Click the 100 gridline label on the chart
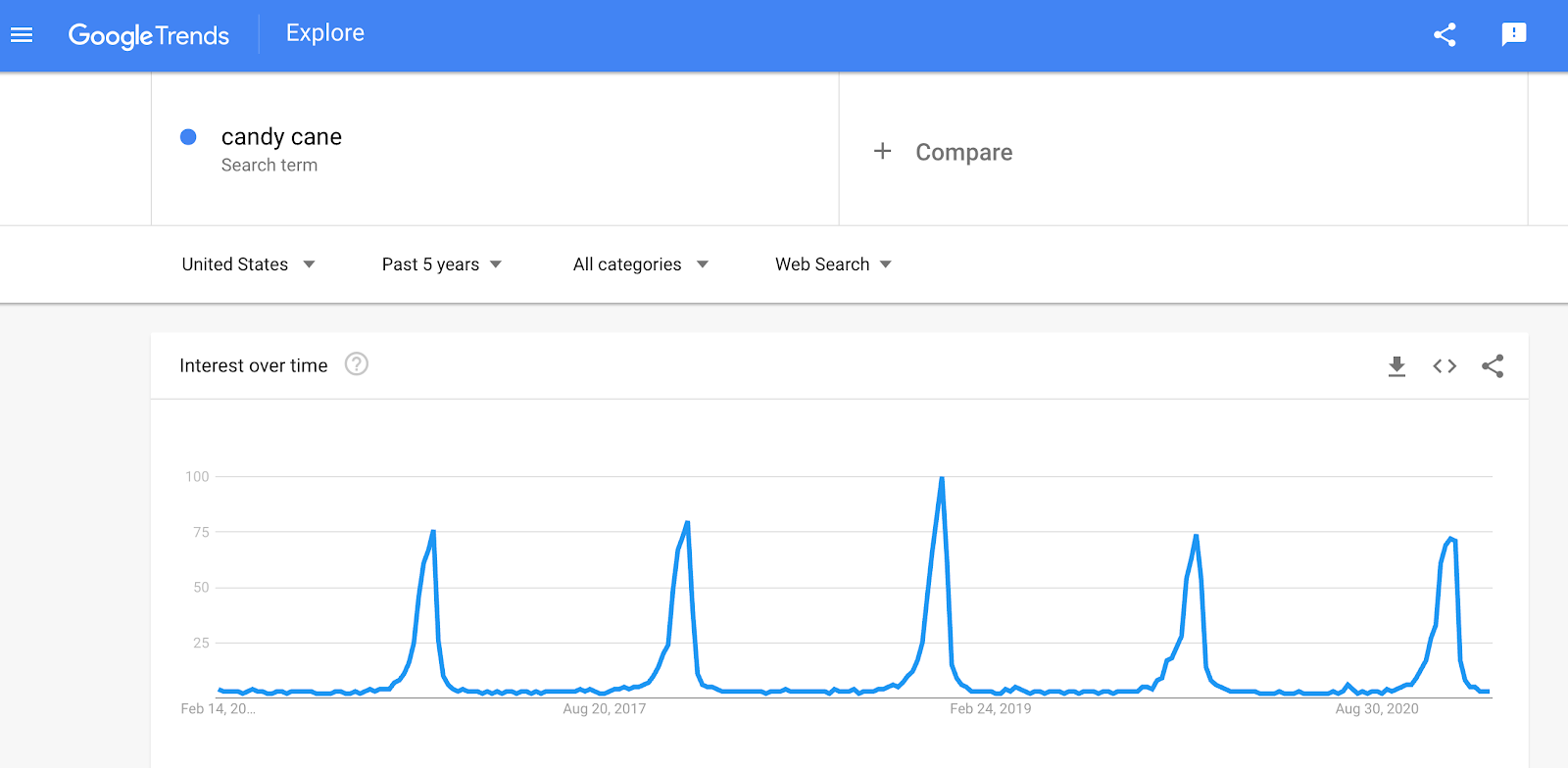Viewport: 1568px width, 768px height. (x=199, y=477)
